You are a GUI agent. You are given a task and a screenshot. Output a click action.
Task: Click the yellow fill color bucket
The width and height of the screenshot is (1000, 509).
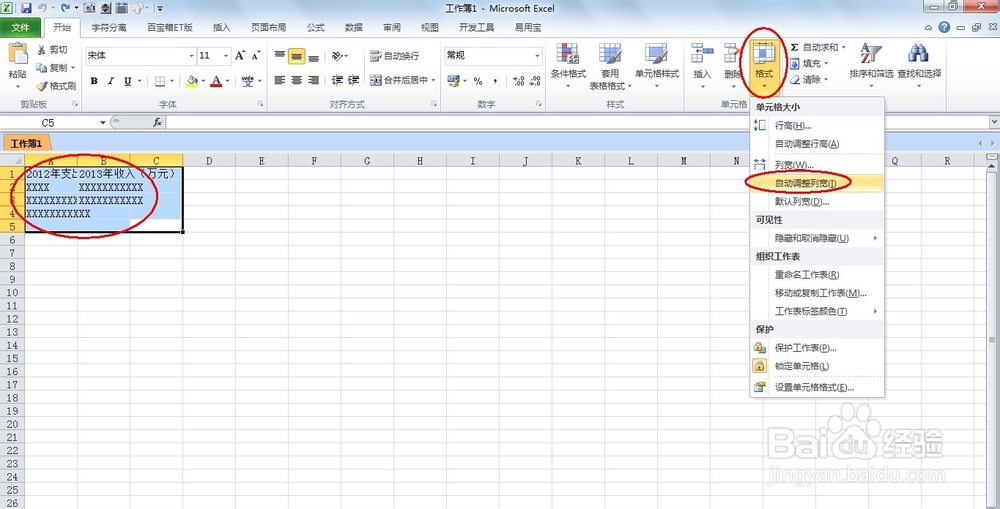click(192, 81)
